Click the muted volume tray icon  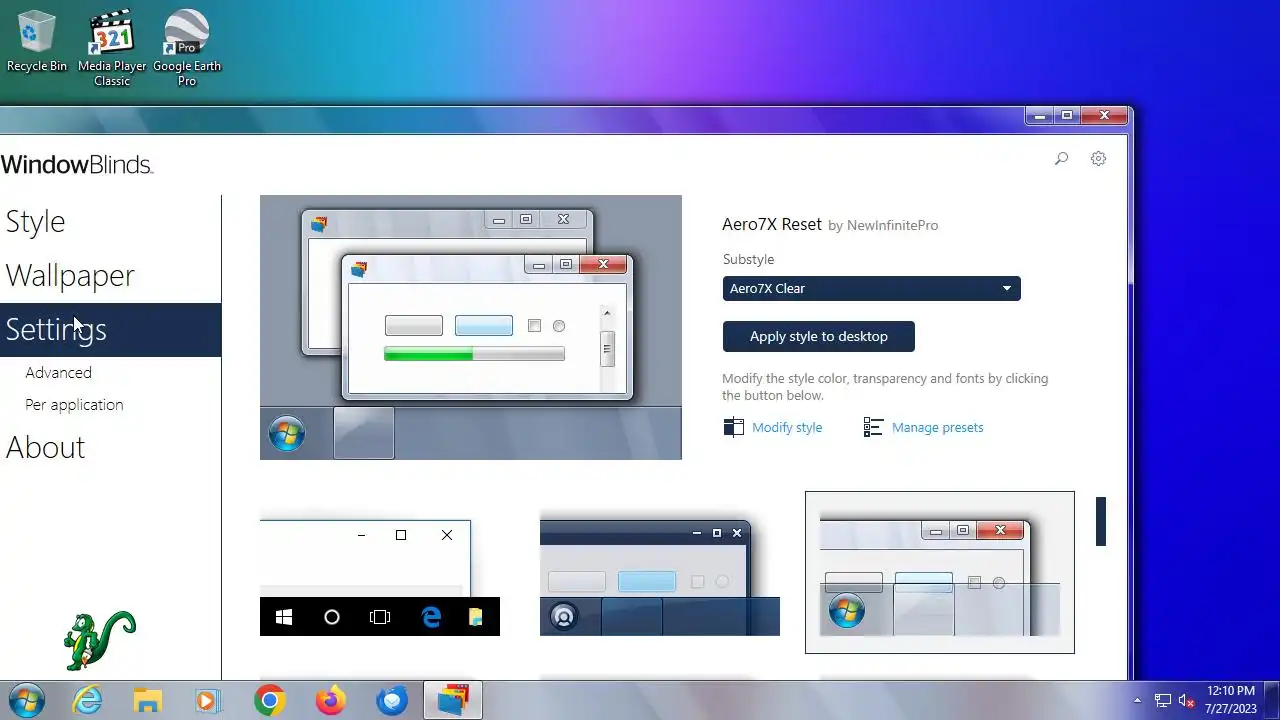click(1187, 701)
